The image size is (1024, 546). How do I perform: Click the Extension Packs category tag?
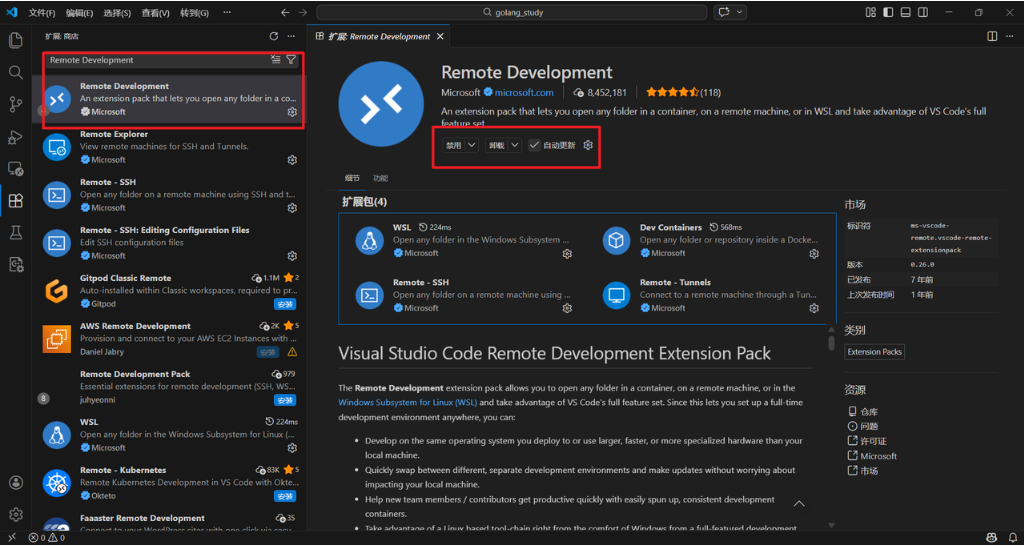click(874, 352)
